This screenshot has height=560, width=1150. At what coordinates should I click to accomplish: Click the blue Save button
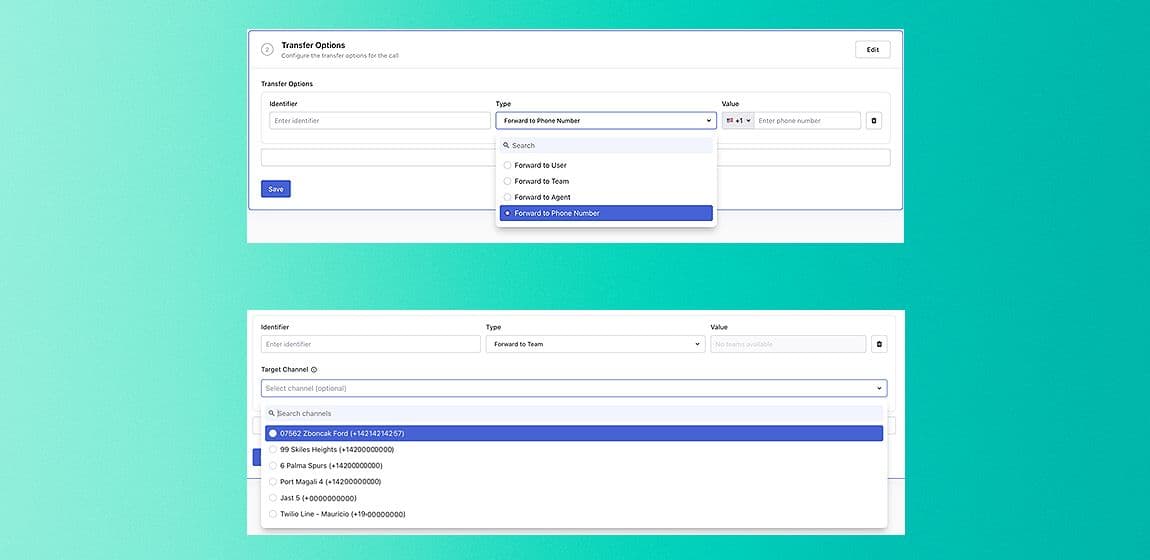coord(276,189)
